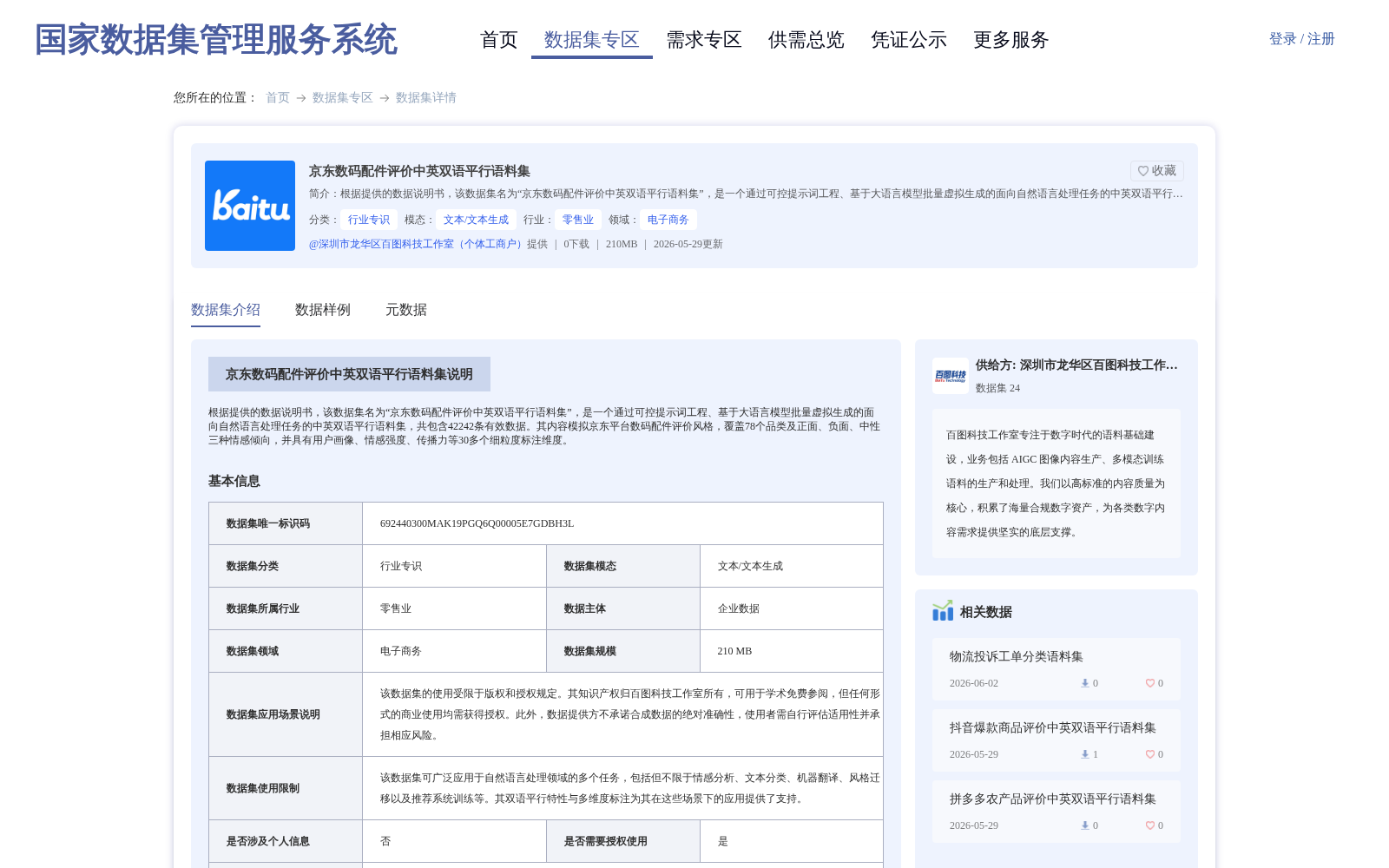This screenshot has width=1389, height=868.
Task: Click the identifier 692440300MAK19PGQ6Q00005E7GDBH3L
Action: (477, 523)
